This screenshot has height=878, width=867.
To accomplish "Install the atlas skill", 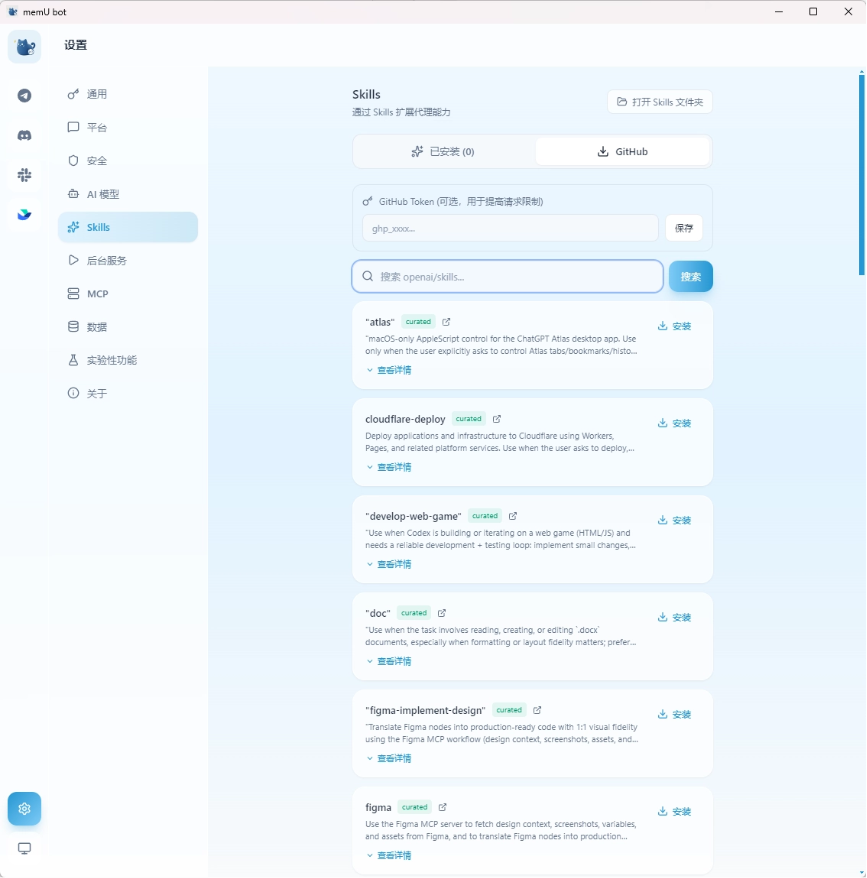I will click(674, 326).
